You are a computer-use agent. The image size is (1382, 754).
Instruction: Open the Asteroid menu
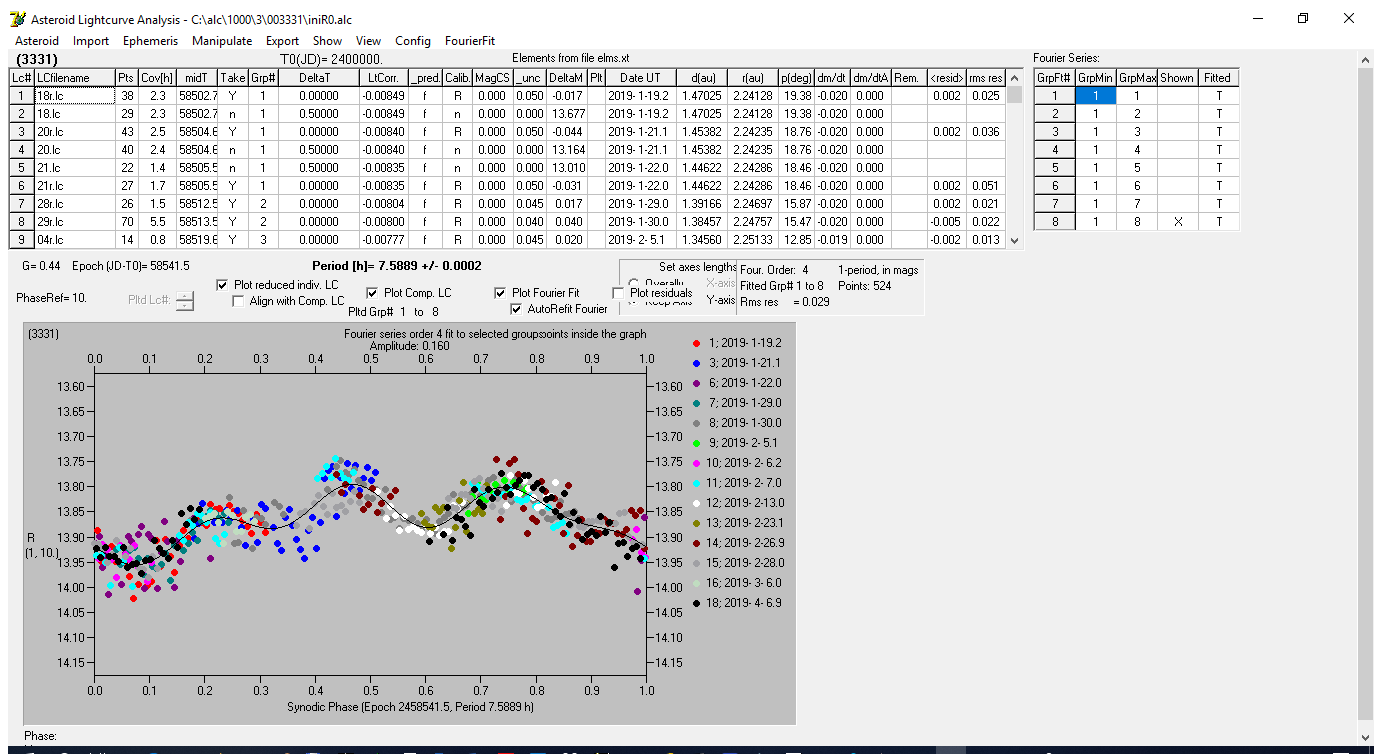(x=37, y=41)
